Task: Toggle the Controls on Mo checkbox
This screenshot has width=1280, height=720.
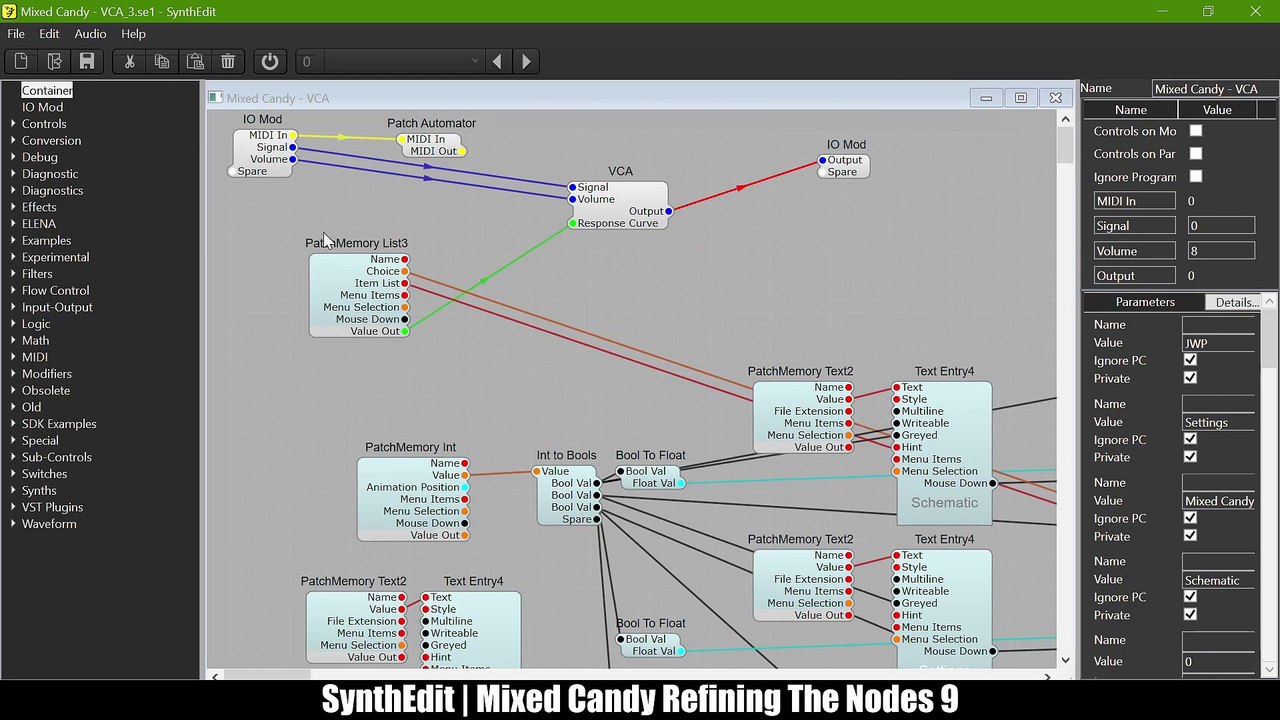Action: click(1196, 131)
